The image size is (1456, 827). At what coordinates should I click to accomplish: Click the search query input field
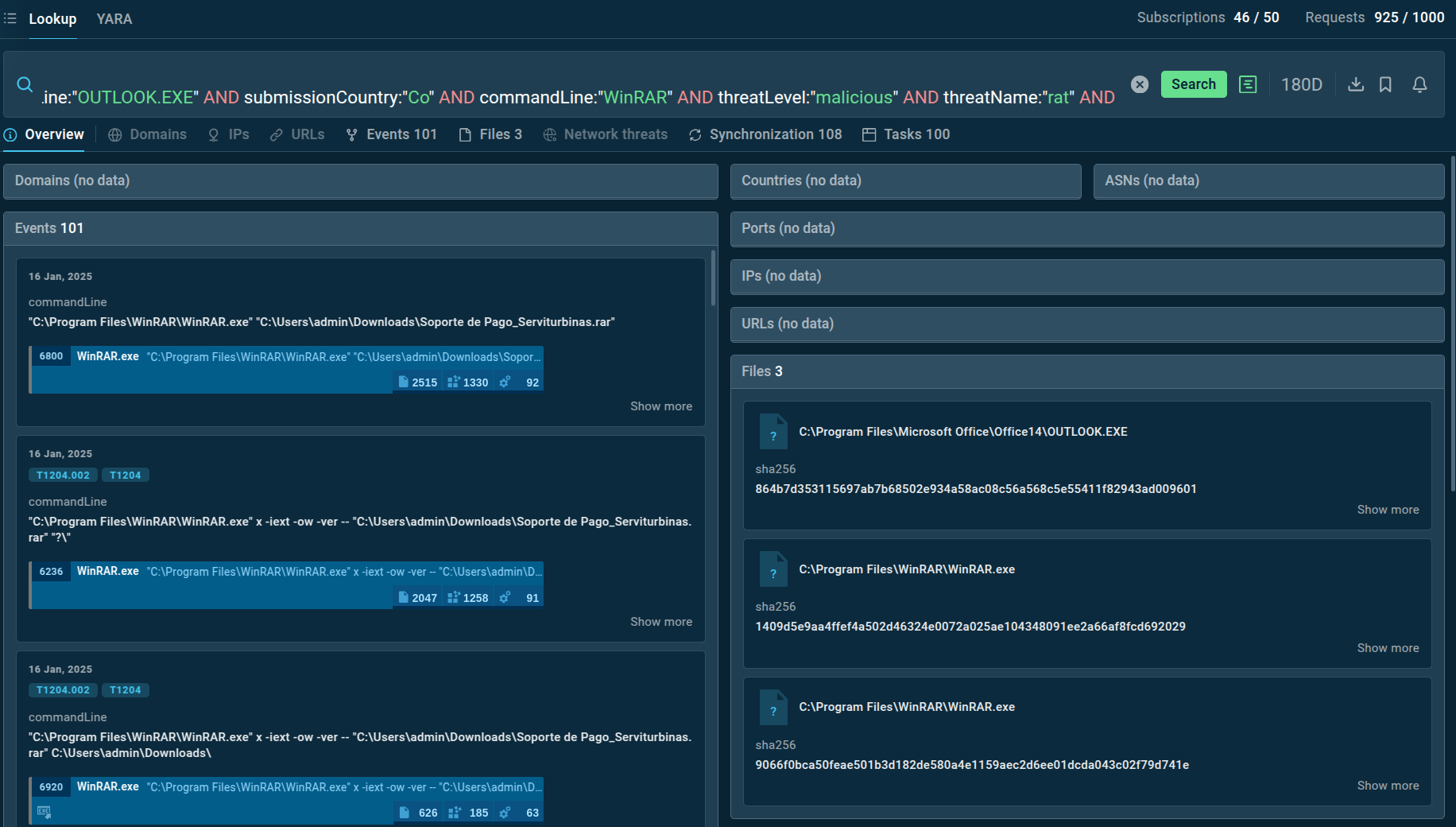coord(578,97)
